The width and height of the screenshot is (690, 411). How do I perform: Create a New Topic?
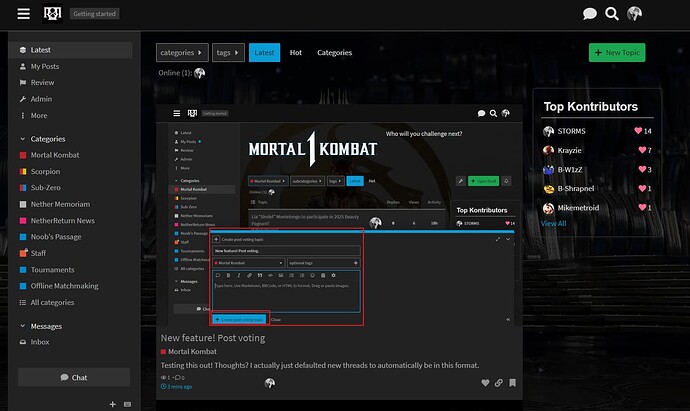tap(617, 52)
